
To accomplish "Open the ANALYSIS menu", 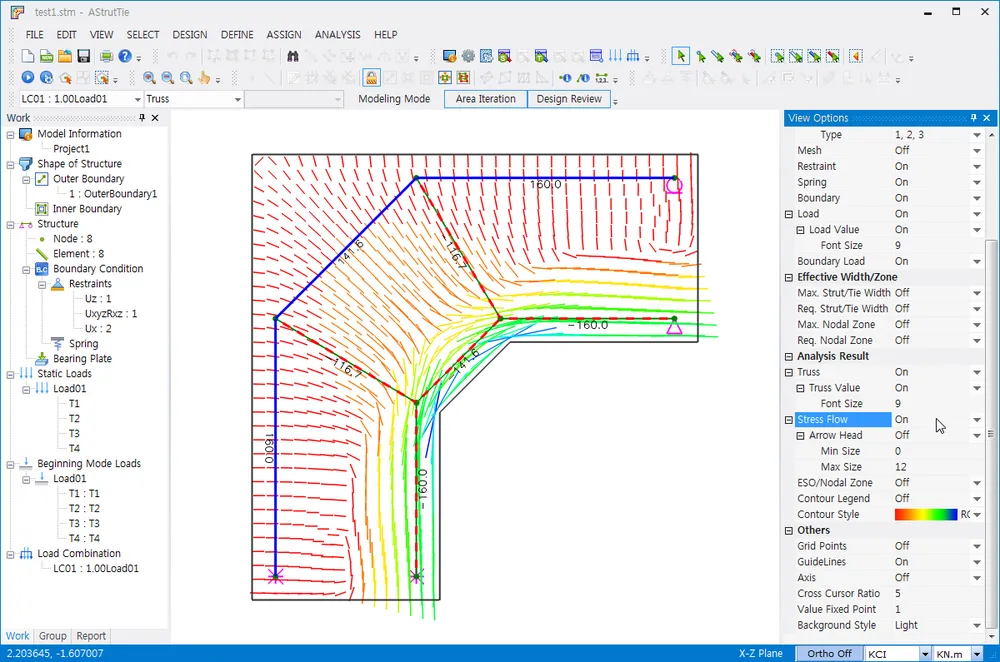I will [337, 34].
